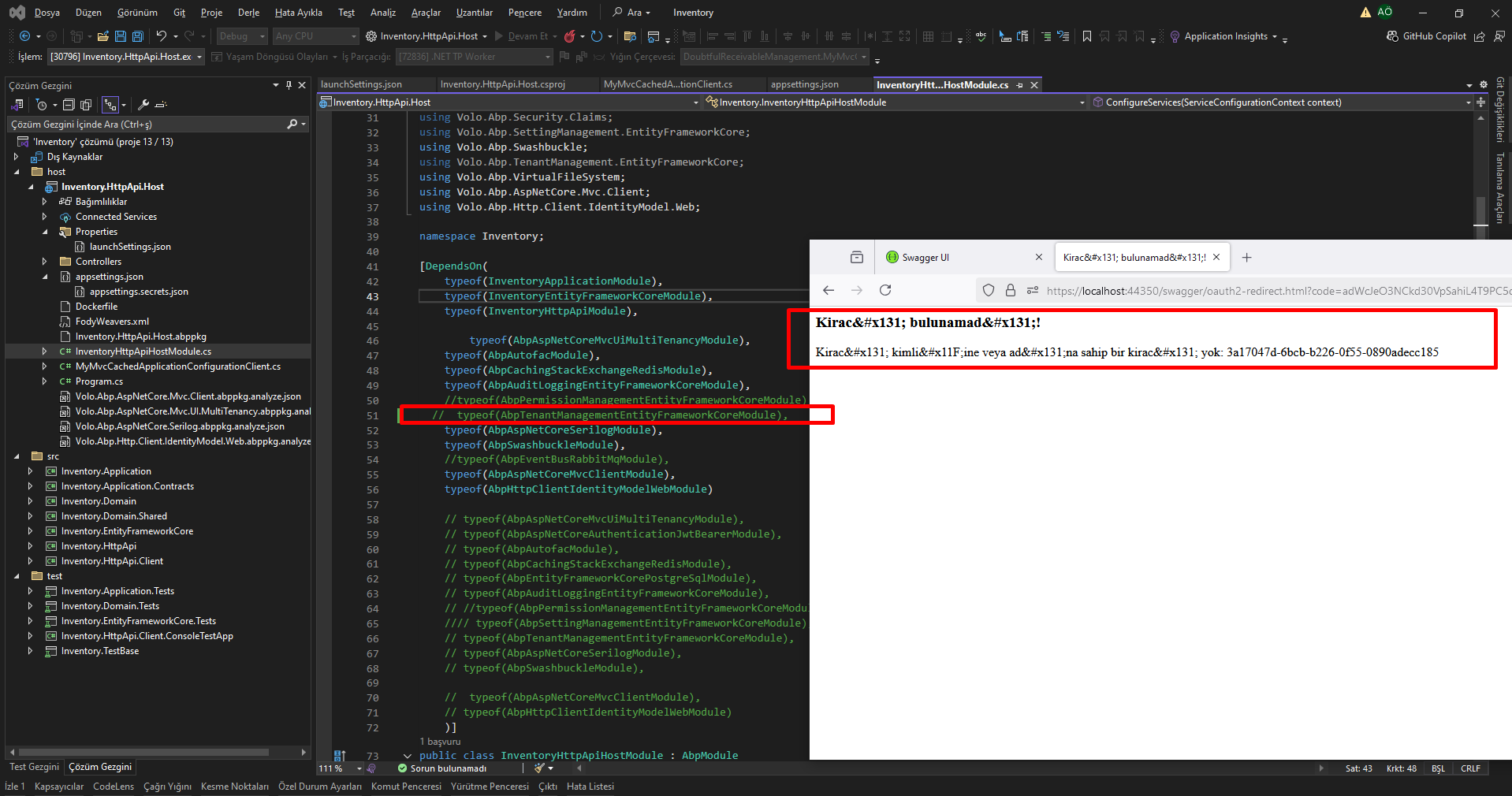The height and width of the screenshot is (796, 1512).
Task: Switch to the appsettings.json editor tab
Action: [804, 85]
